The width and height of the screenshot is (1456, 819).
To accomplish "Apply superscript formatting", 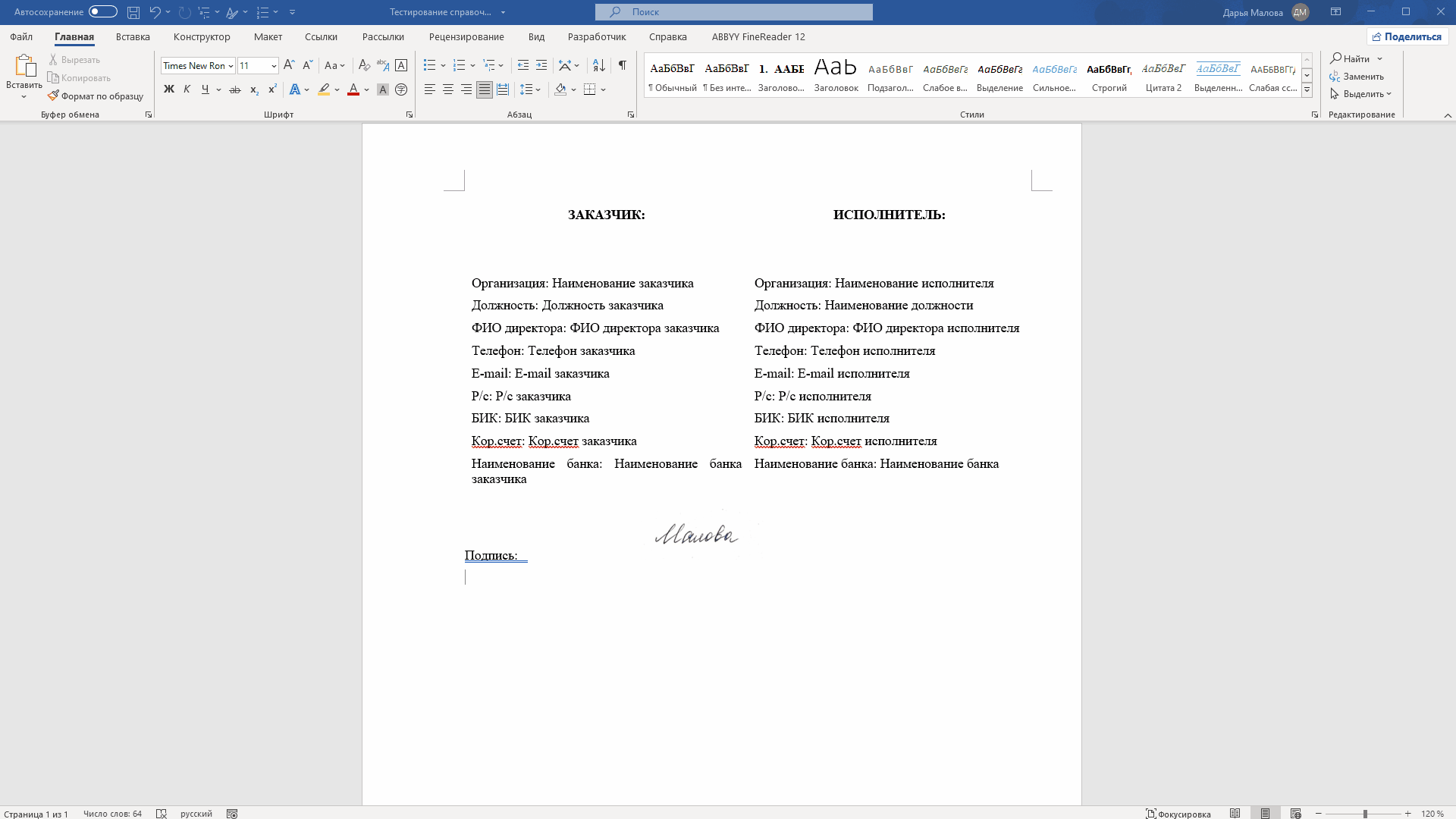I will pyautogui.click(x=272, y=89).
